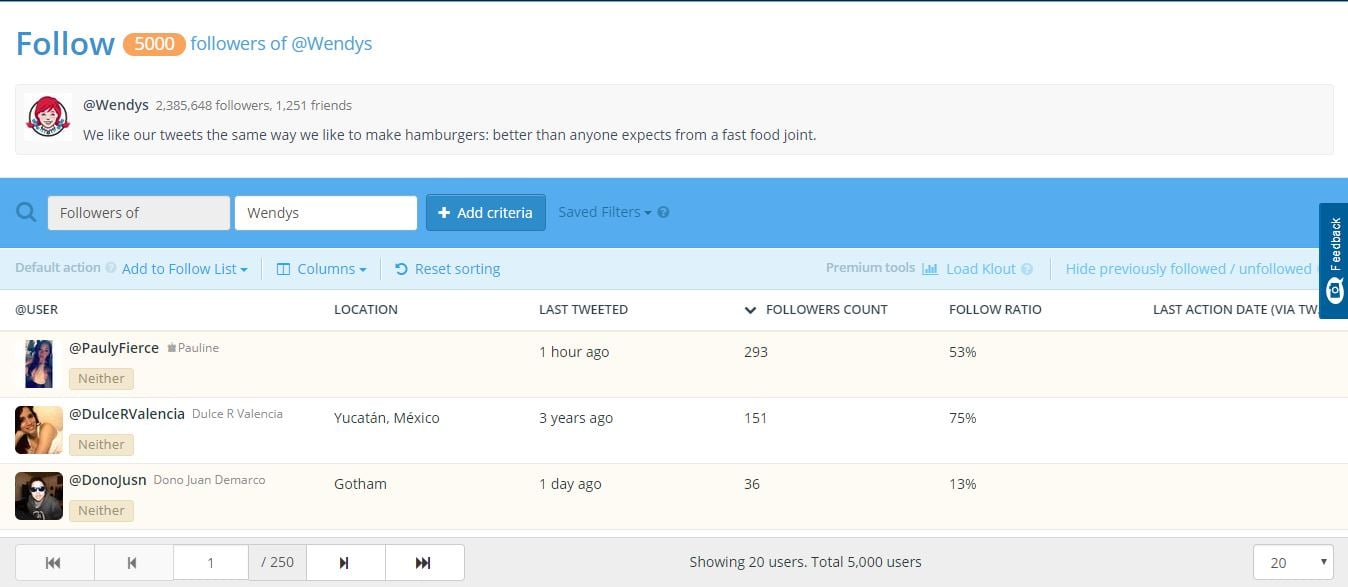The height and width of the screenshot is (587, 1348).
Task: Click '2,385,648 followers, 1,251 friends' text
Action: [254, 105]
